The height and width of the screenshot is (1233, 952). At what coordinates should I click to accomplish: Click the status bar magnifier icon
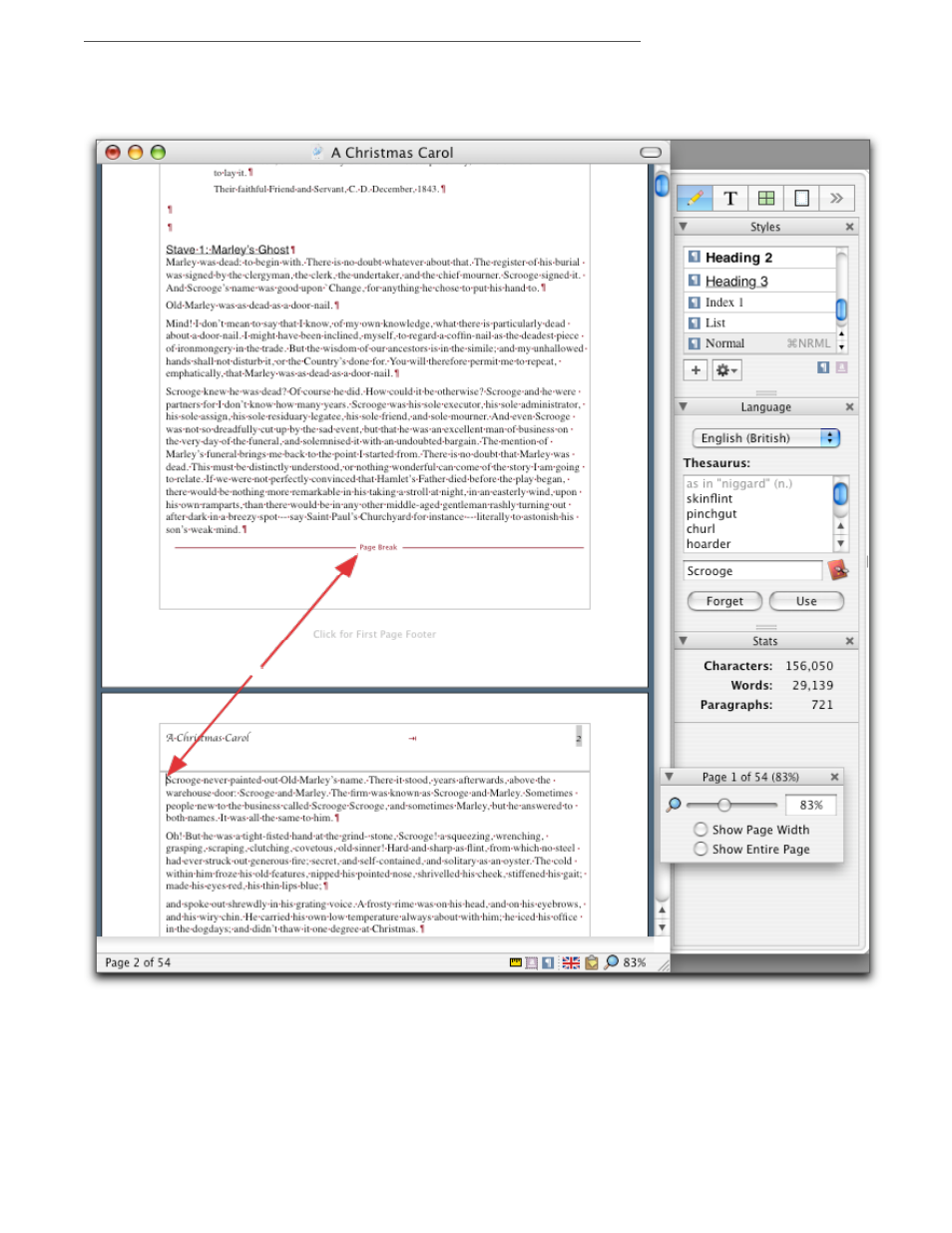click(x=612, y=962)
